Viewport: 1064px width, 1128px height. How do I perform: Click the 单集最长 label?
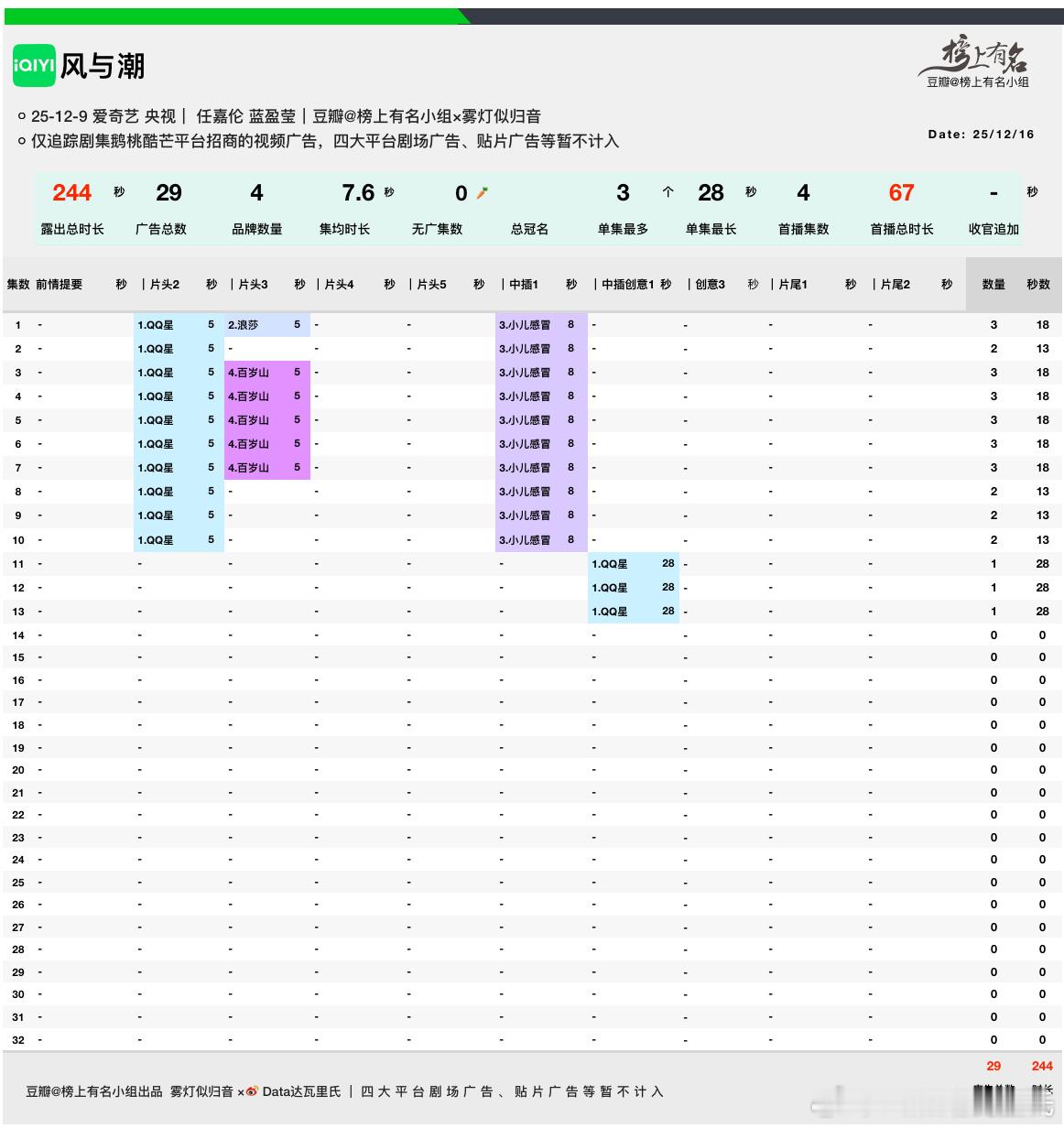click(x=711, y=229)
